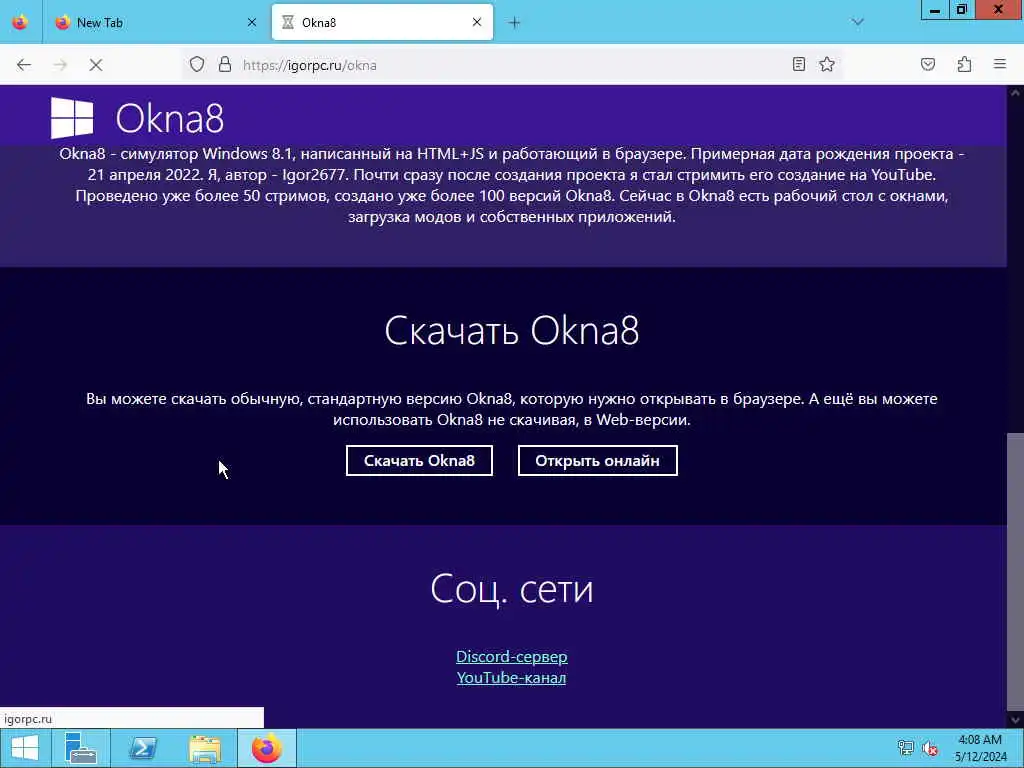
Task: Open tracking protection shield icon
Action: click(197, 65)
